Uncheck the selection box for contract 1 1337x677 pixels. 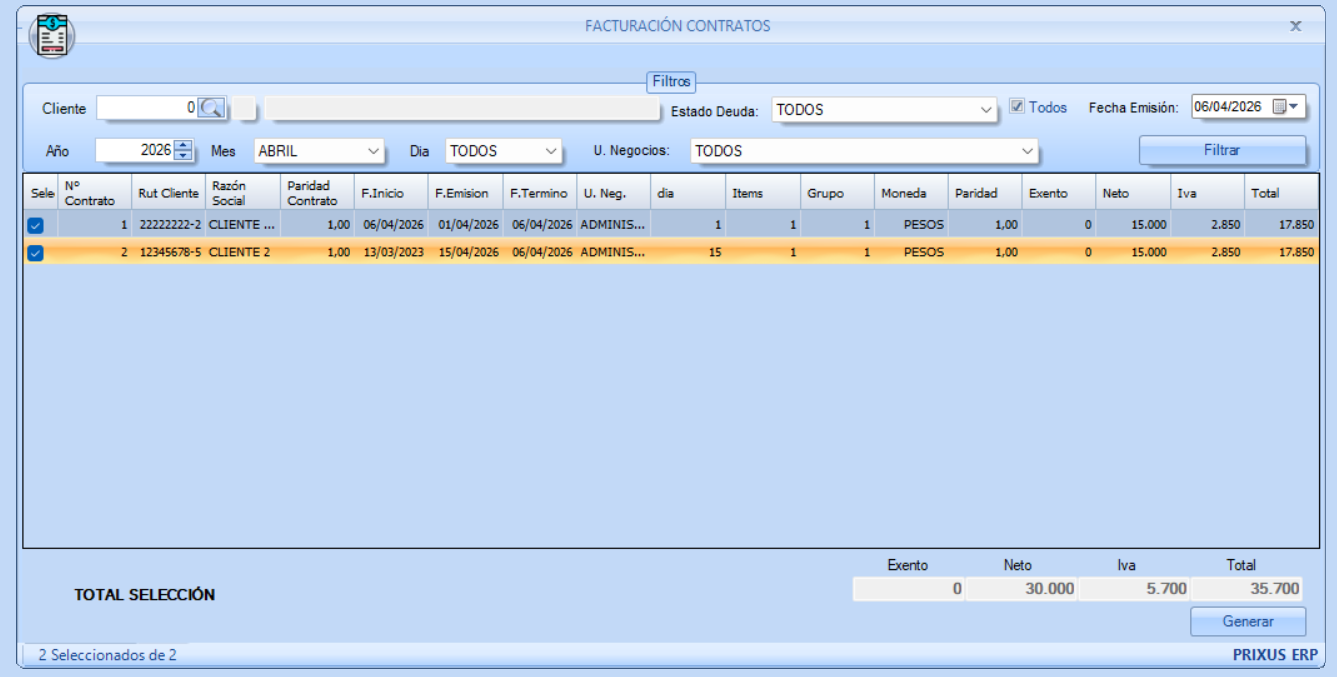pyautogui.click(x=35, y=226)
